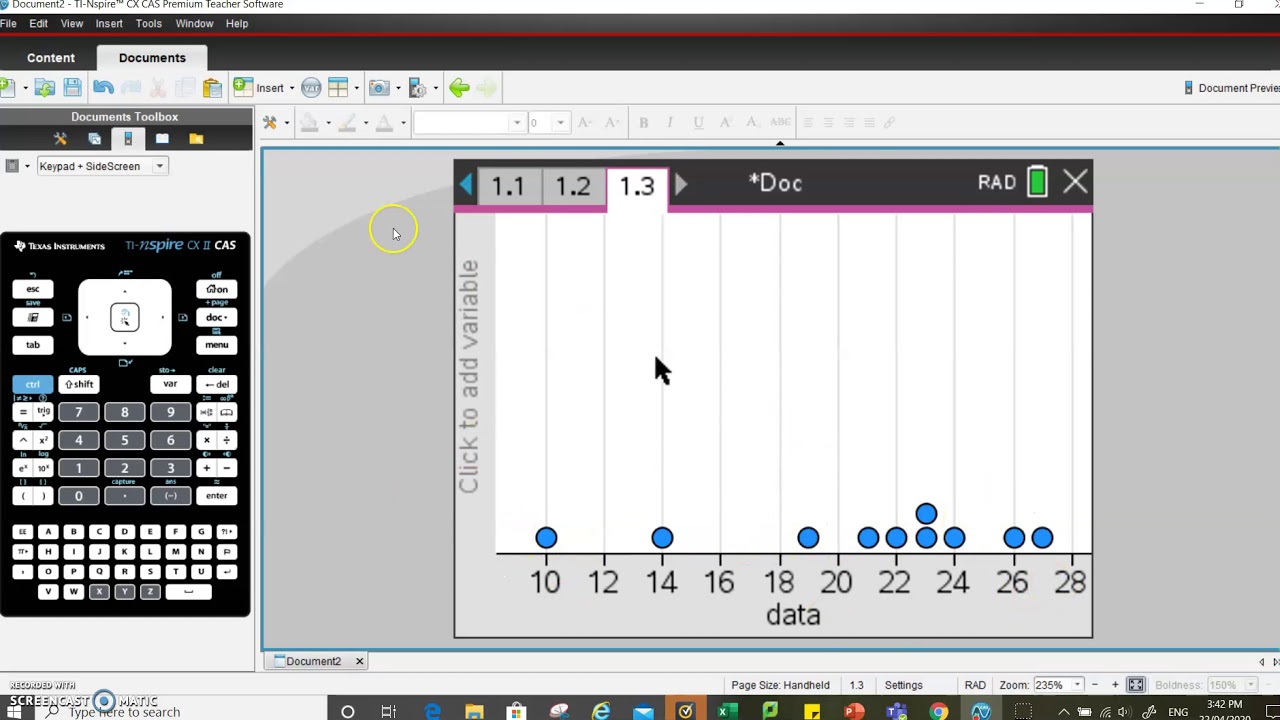Click the tools wrench icon above the workspace
The width and height of the screenshot is (1280, 720).
click(x=270, y=122)
